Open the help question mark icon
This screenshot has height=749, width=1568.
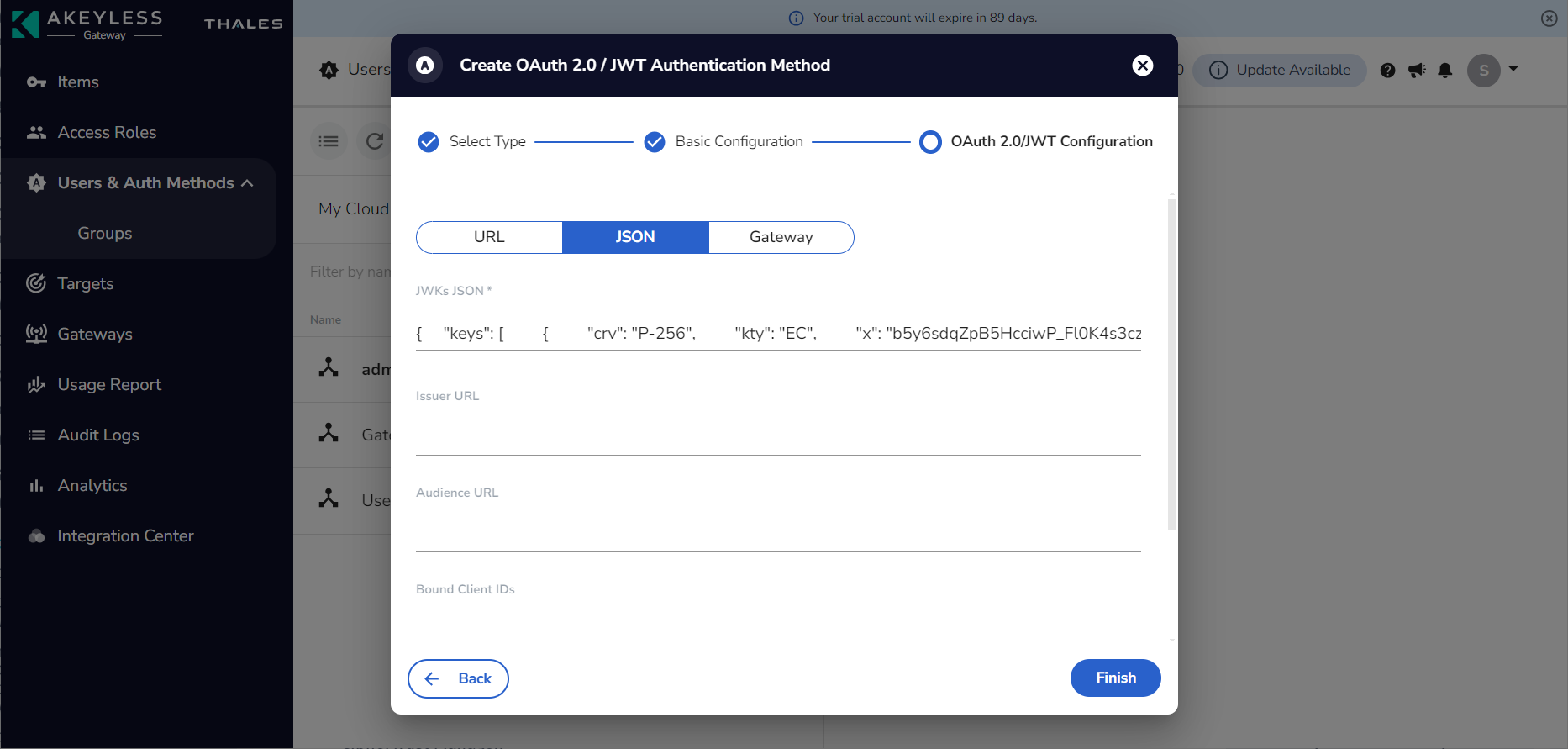(1388, 71)
